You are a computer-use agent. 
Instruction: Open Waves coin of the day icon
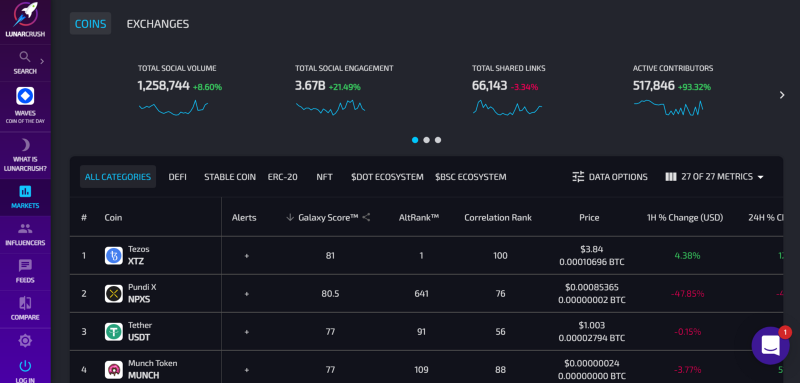click(25, 96)
